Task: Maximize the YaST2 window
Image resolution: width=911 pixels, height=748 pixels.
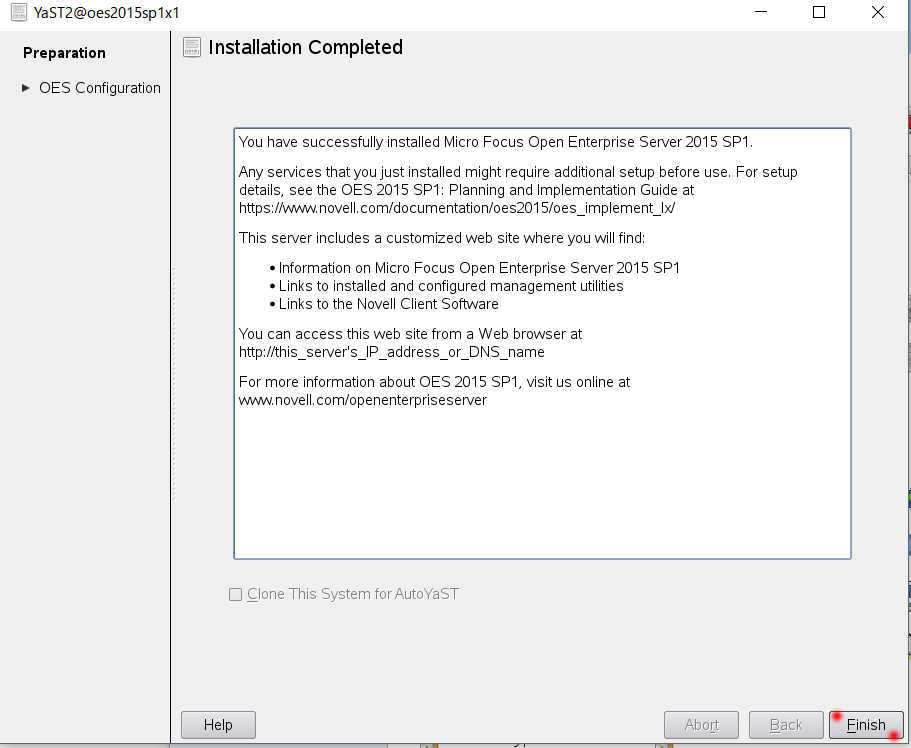Action: click(x=819, y=12)
